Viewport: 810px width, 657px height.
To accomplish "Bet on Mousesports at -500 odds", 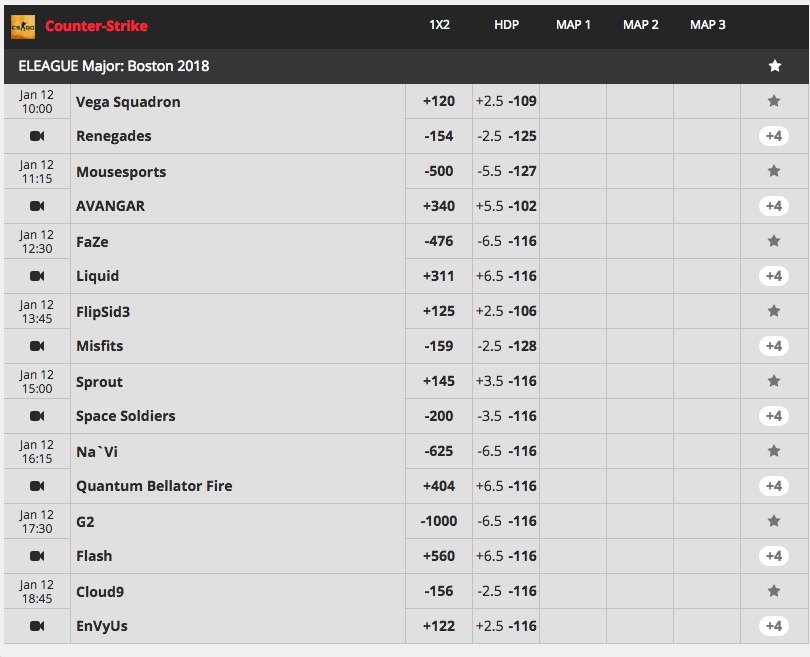I will pyautogui.click(x=439, y=171).
